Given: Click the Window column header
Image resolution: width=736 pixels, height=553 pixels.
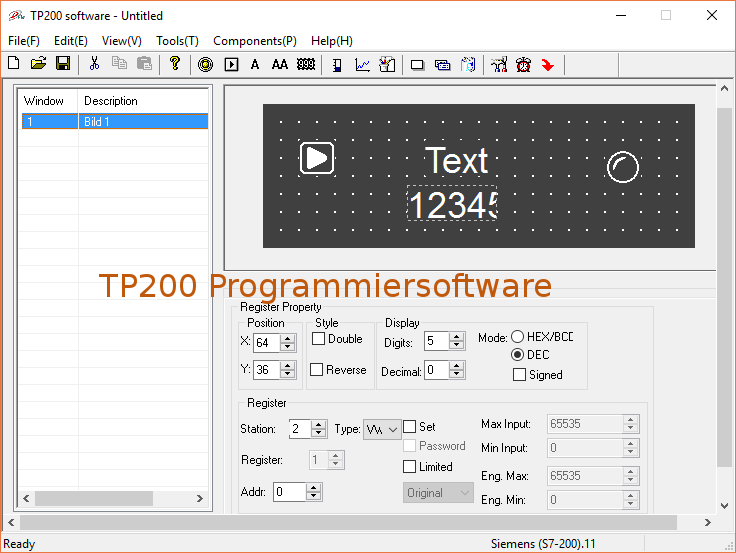Looking at the screenshot, I should coord(49,101).
